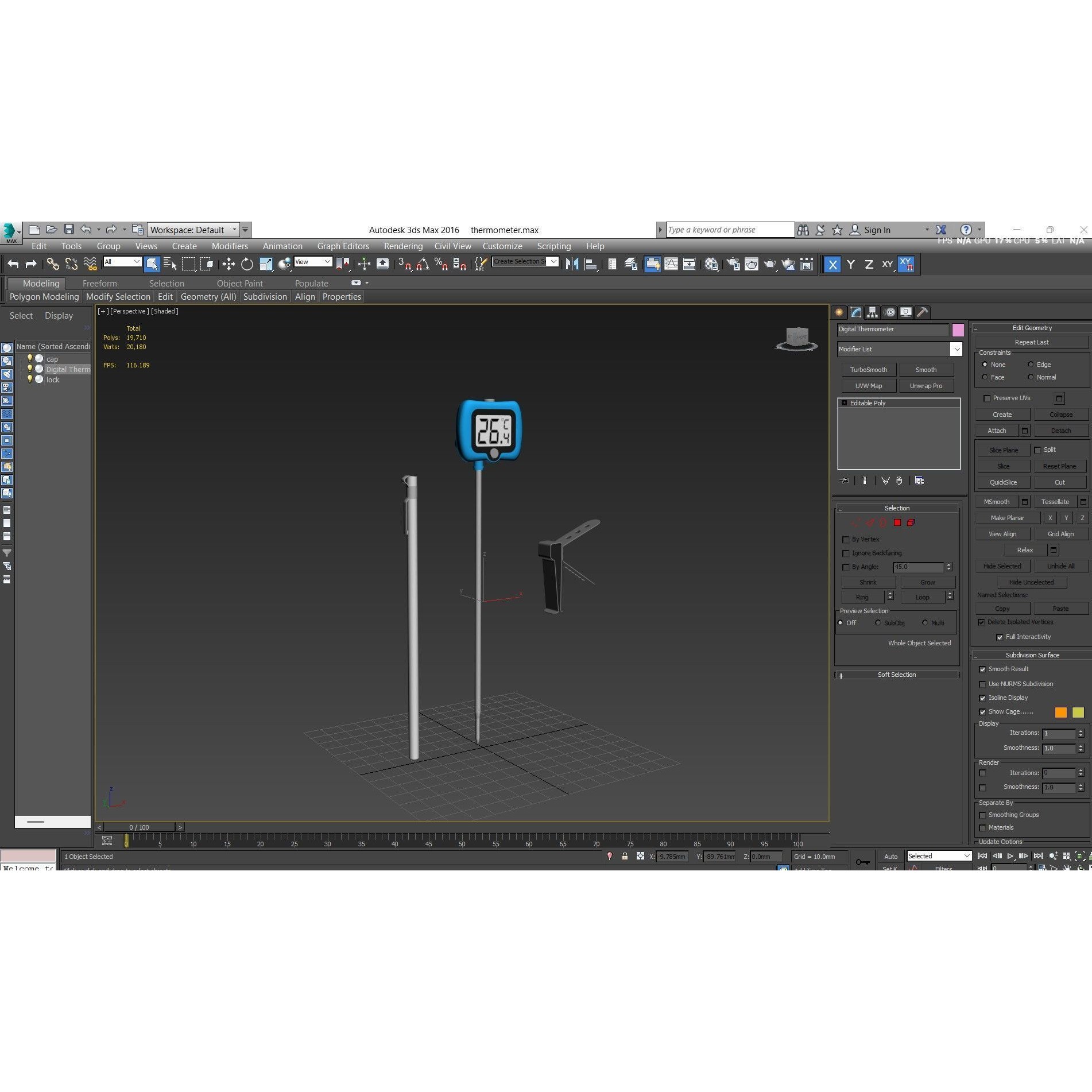
Task: Click the Select and Link chain icon
Action: point(53,264)
